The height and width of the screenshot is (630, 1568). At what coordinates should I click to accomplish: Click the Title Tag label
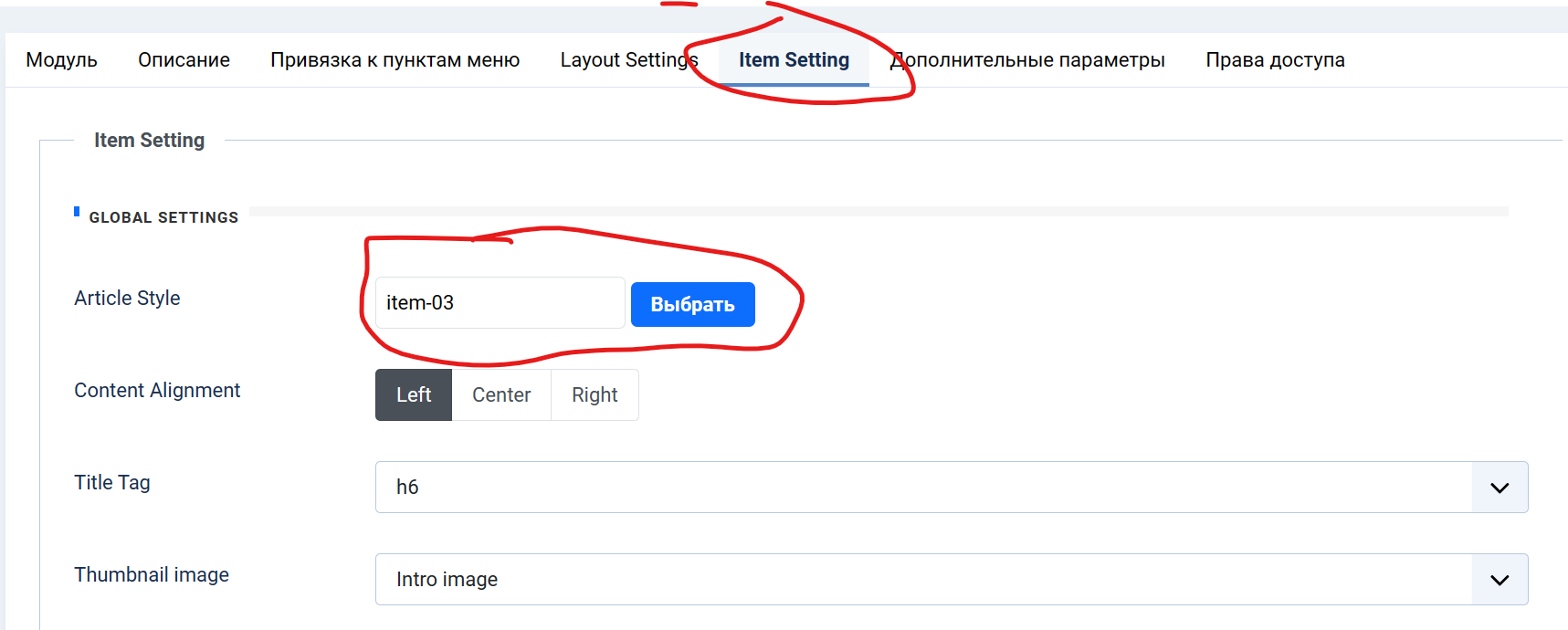click(x=112, y=483)
